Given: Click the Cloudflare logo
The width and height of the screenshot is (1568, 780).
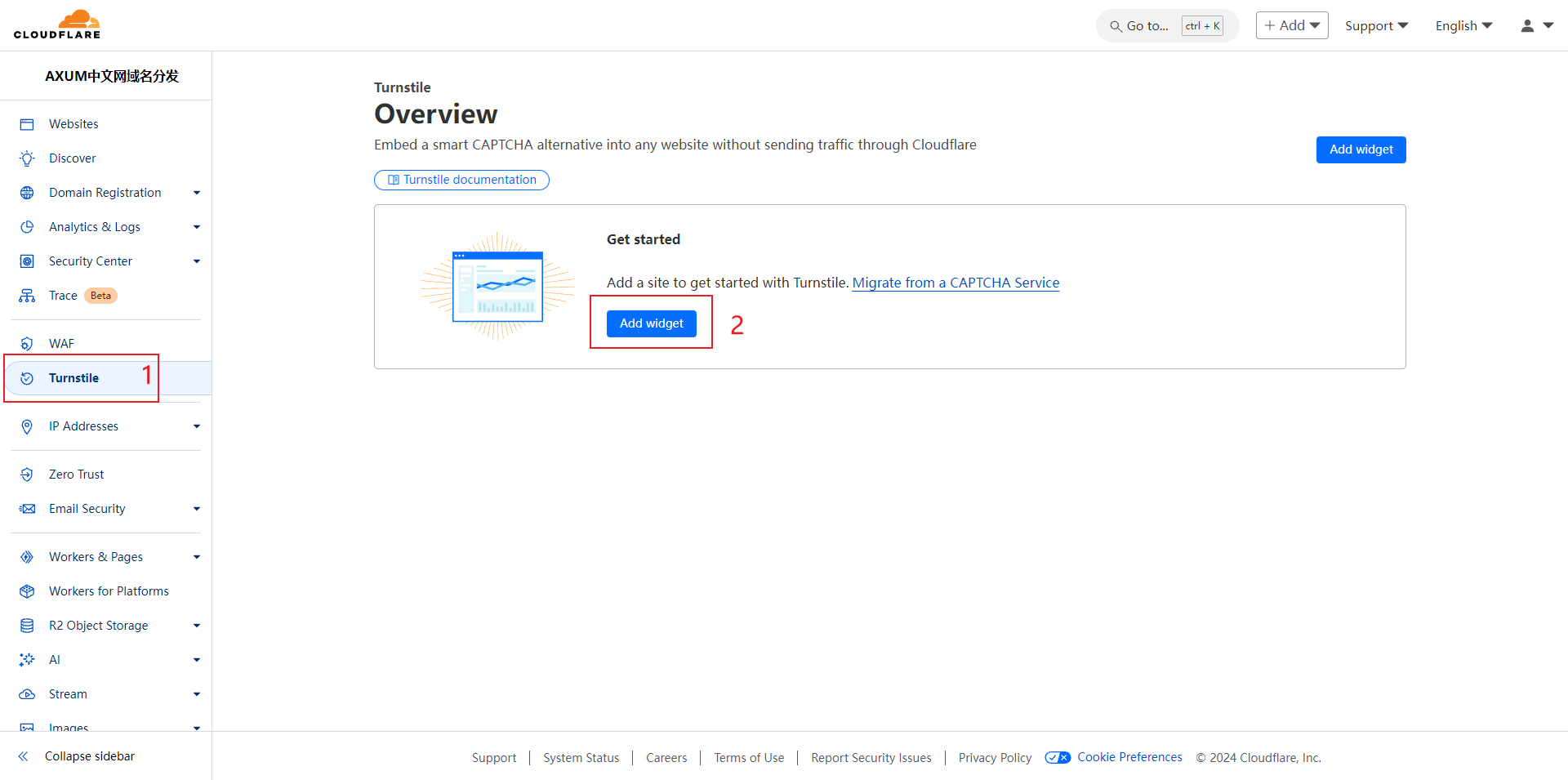Looking at the screenshot, I should point(57,25).
